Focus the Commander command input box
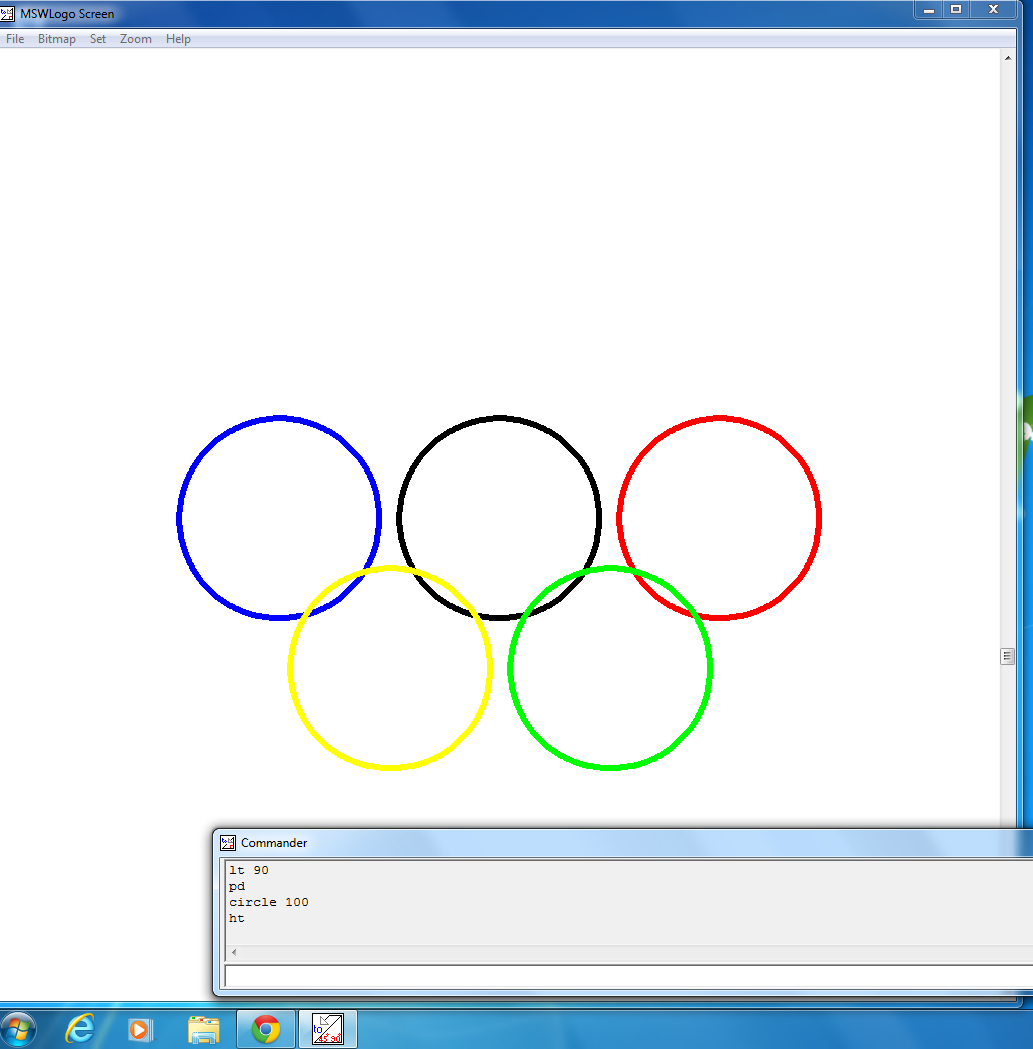1033x1049 pixels. pyautogui.click(x=629, y=976)
